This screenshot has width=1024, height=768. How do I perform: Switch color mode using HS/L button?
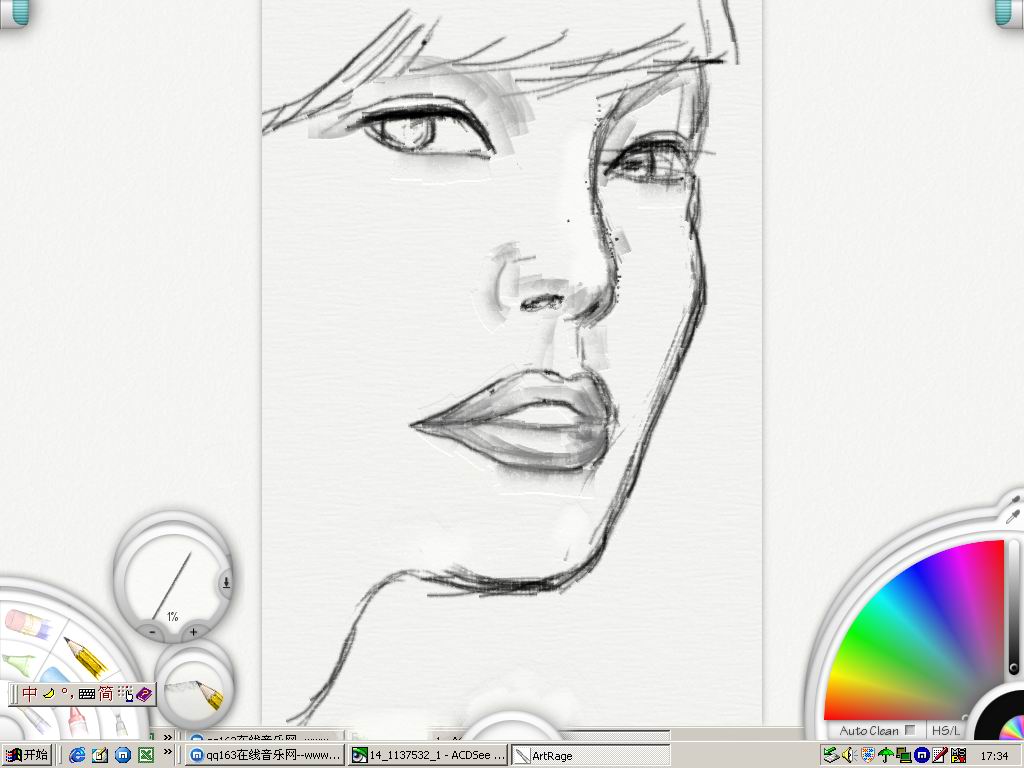[946, 731]
